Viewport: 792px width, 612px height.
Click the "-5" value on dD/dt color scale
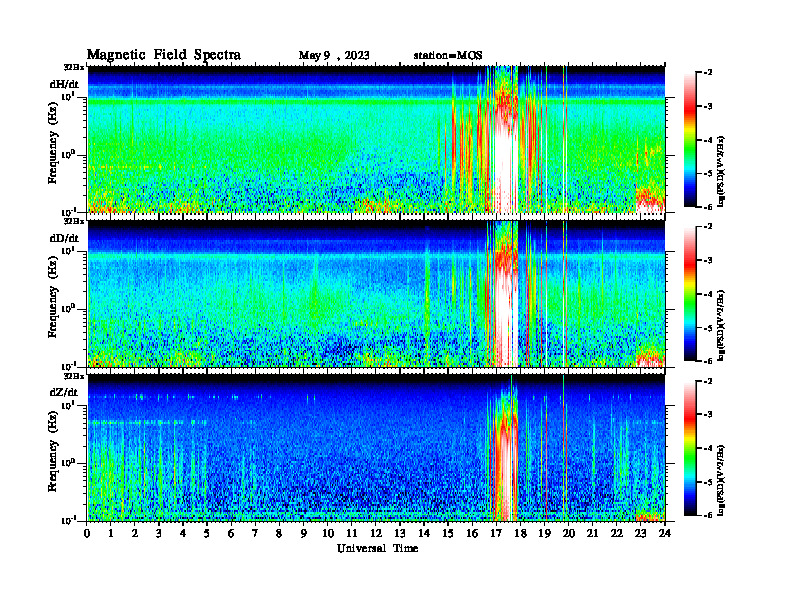(x=708, y=328)
